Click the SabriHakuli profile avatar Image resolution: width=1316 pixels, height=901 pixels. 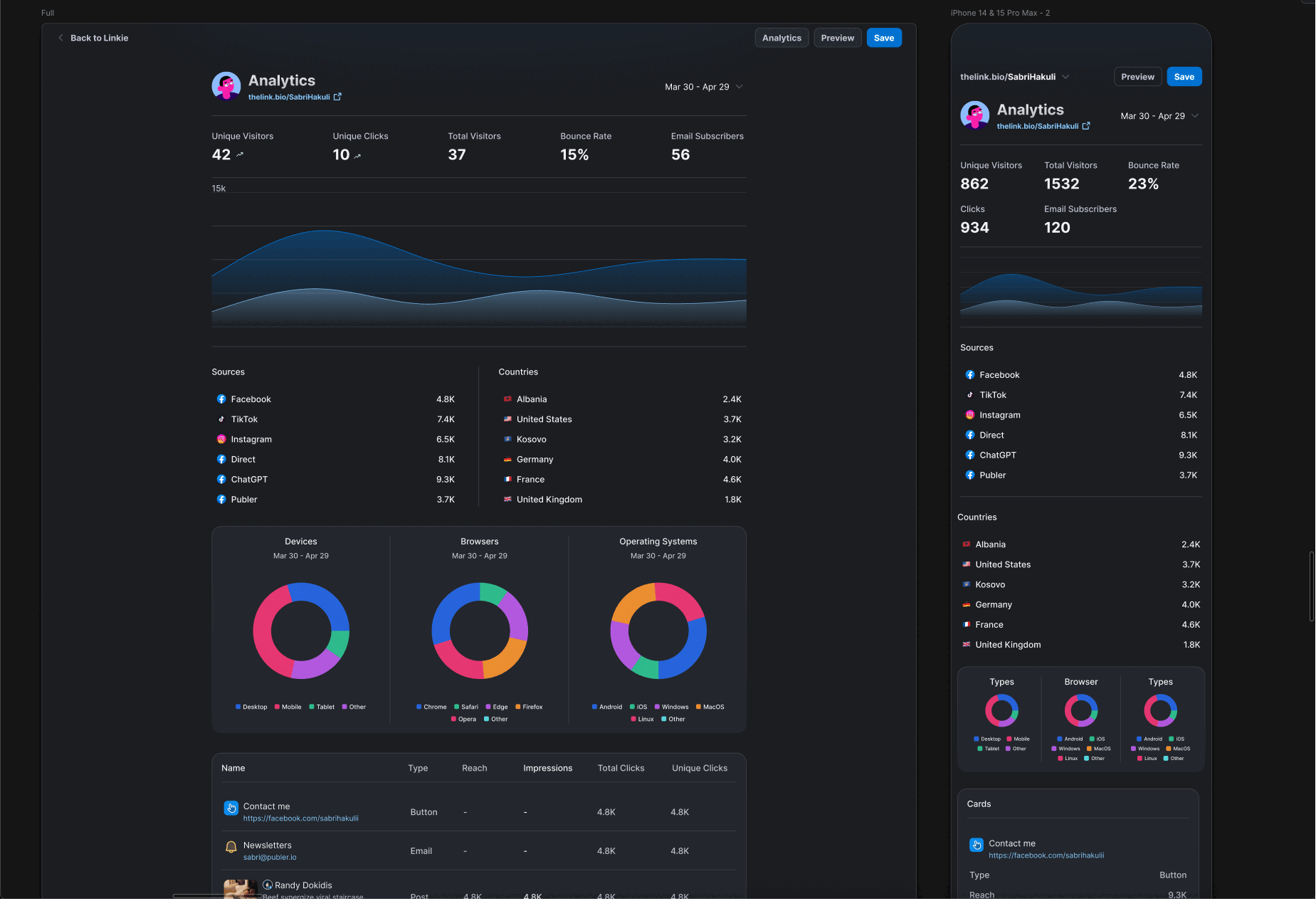[226, 86]
